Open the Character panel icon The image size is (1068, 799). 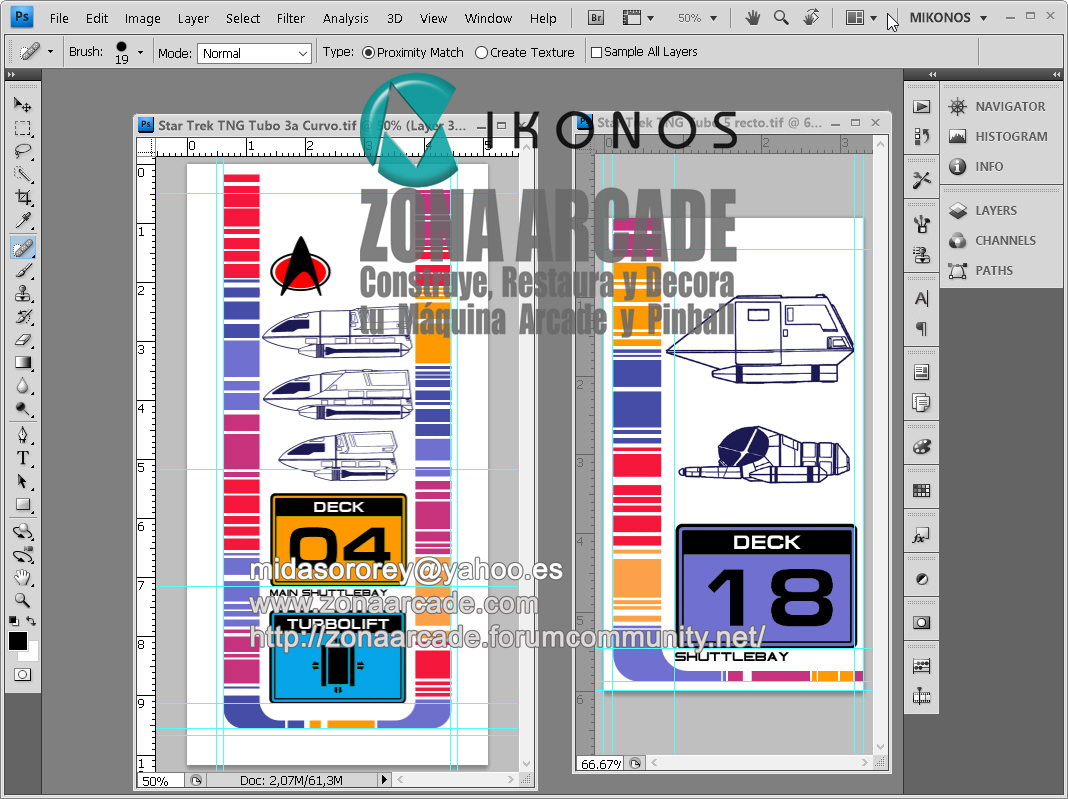click(921, 298)
